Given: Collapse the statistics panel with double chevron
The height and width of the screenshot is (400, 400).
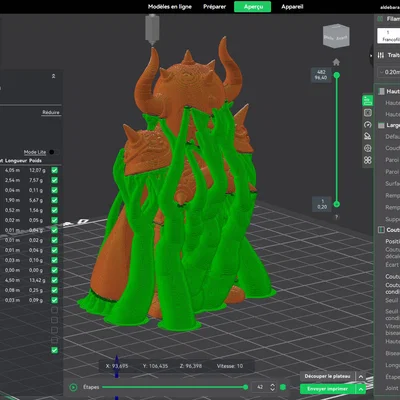Looking at the screenshot, I should pos(53,76).
